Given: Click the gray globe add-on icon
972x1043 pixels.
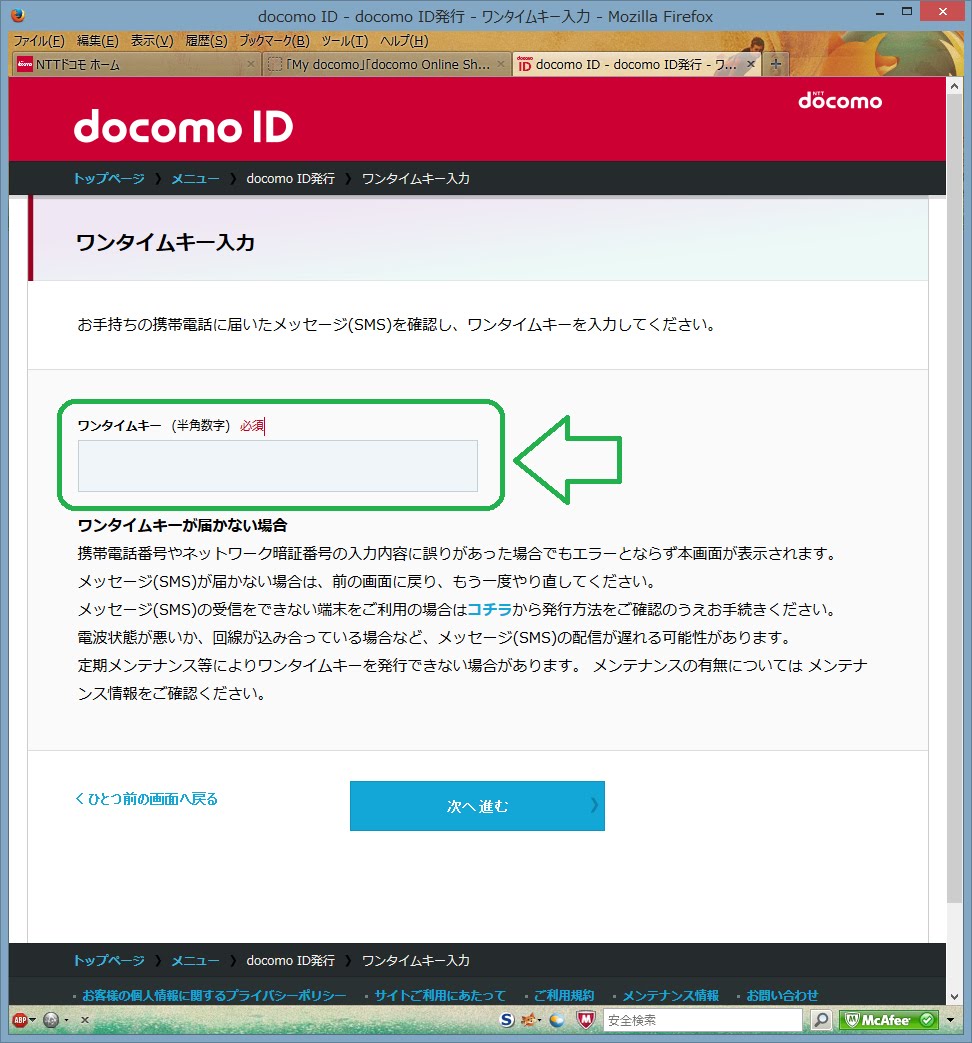Looking at the screenshot, I should click(x=51, y=1020).
